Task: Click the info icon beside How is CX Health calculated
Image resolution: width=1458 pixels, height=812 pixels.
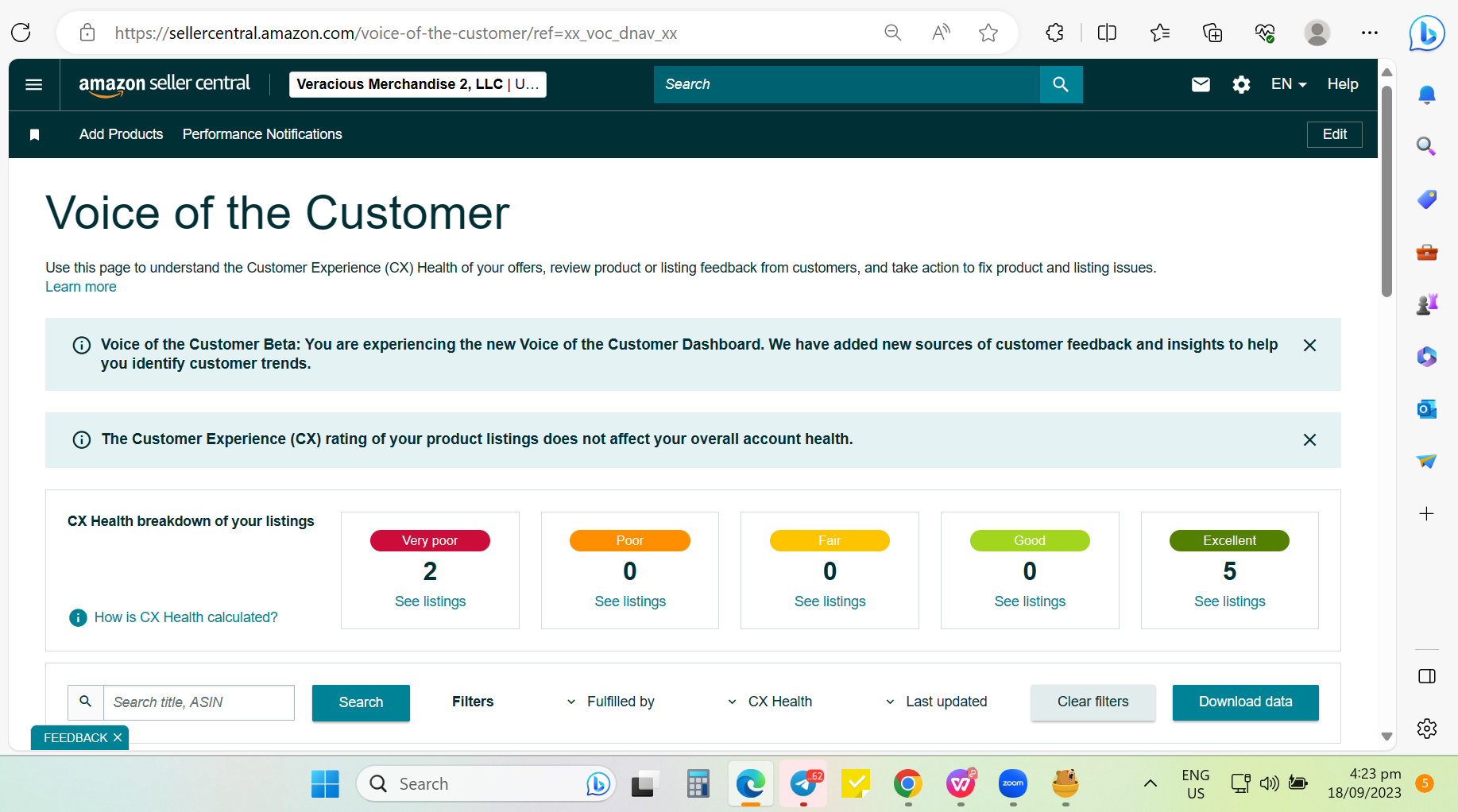Action: (x=78, y=617)
